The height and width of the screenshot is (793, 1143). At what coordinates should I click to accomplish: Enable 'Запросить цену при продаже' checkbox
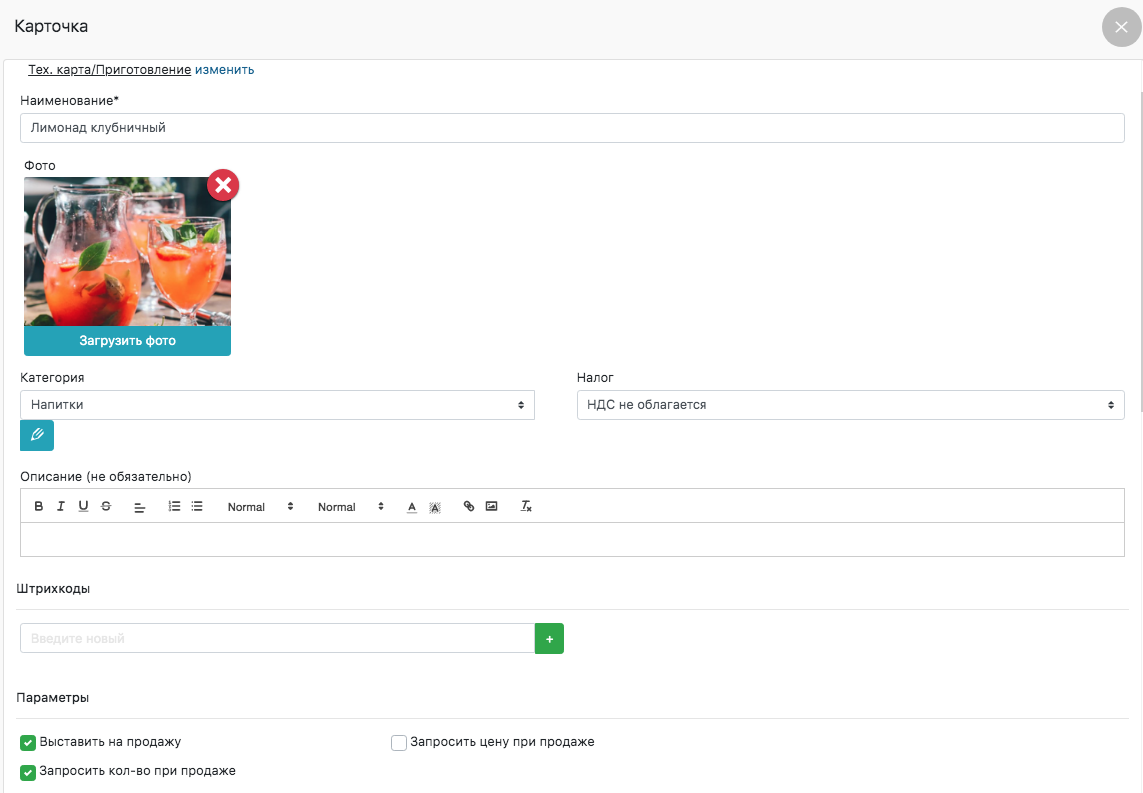pos(399,743)
